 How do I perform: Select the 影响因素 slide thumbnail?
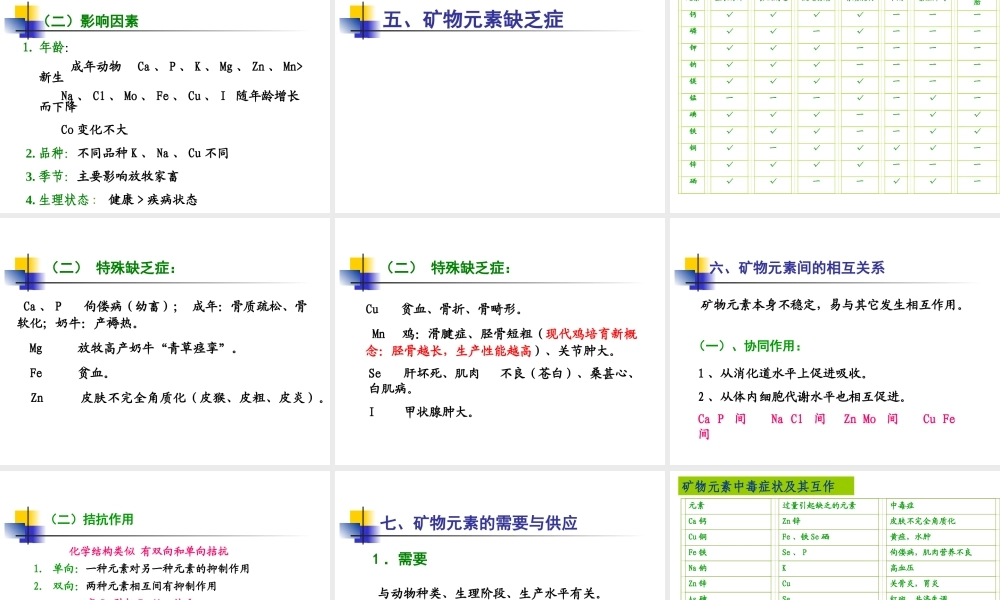click(x=165, y=106)
